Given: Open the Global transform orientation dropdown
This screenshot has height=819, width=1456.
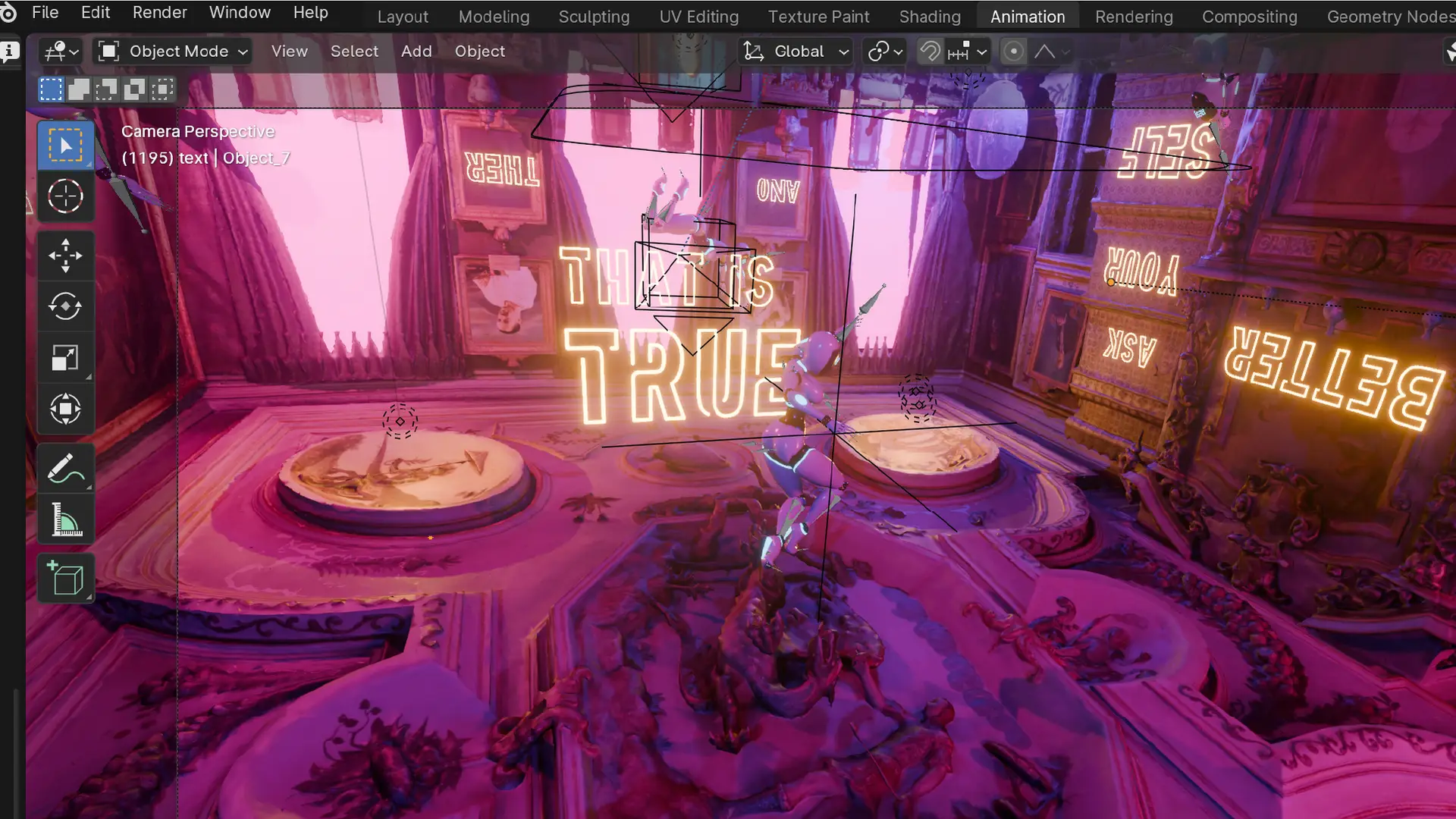Looking at the screenshot, I should point(796,52).
